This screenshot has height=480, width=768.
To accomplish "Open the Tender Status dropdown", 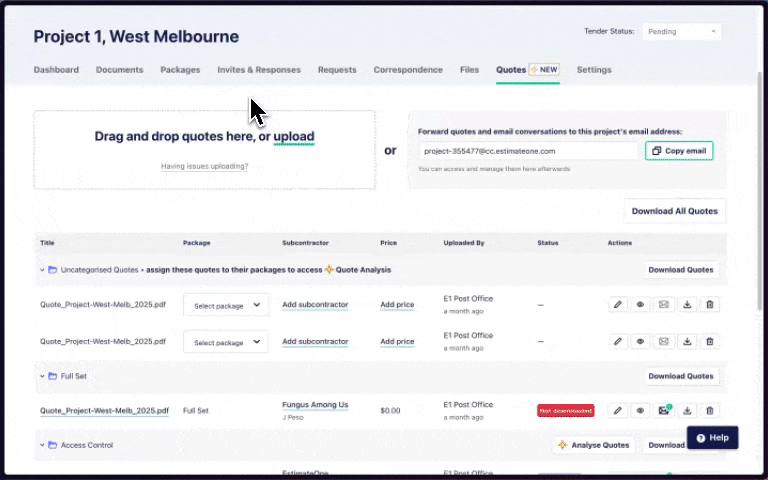I will pos(681,32).
